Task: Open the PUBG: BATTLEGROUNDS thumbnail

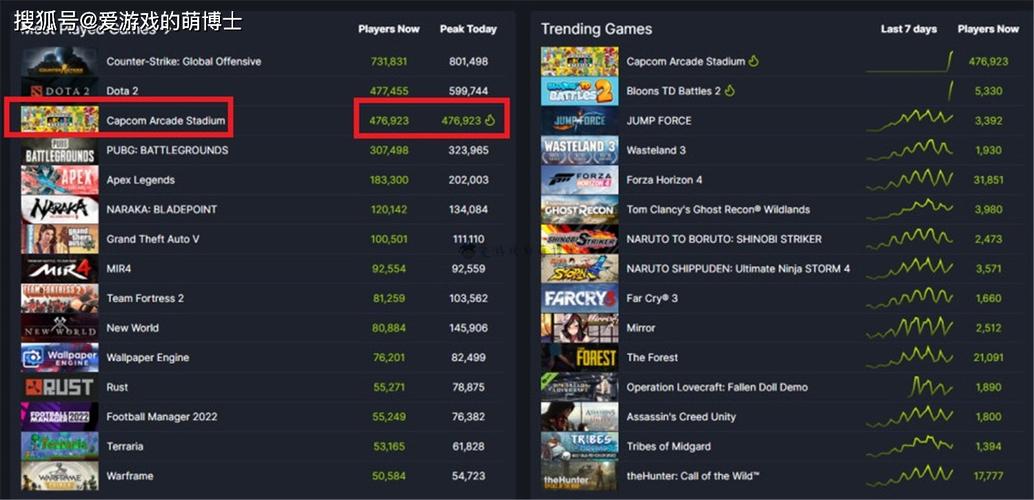Action: (x=60, y=150)
